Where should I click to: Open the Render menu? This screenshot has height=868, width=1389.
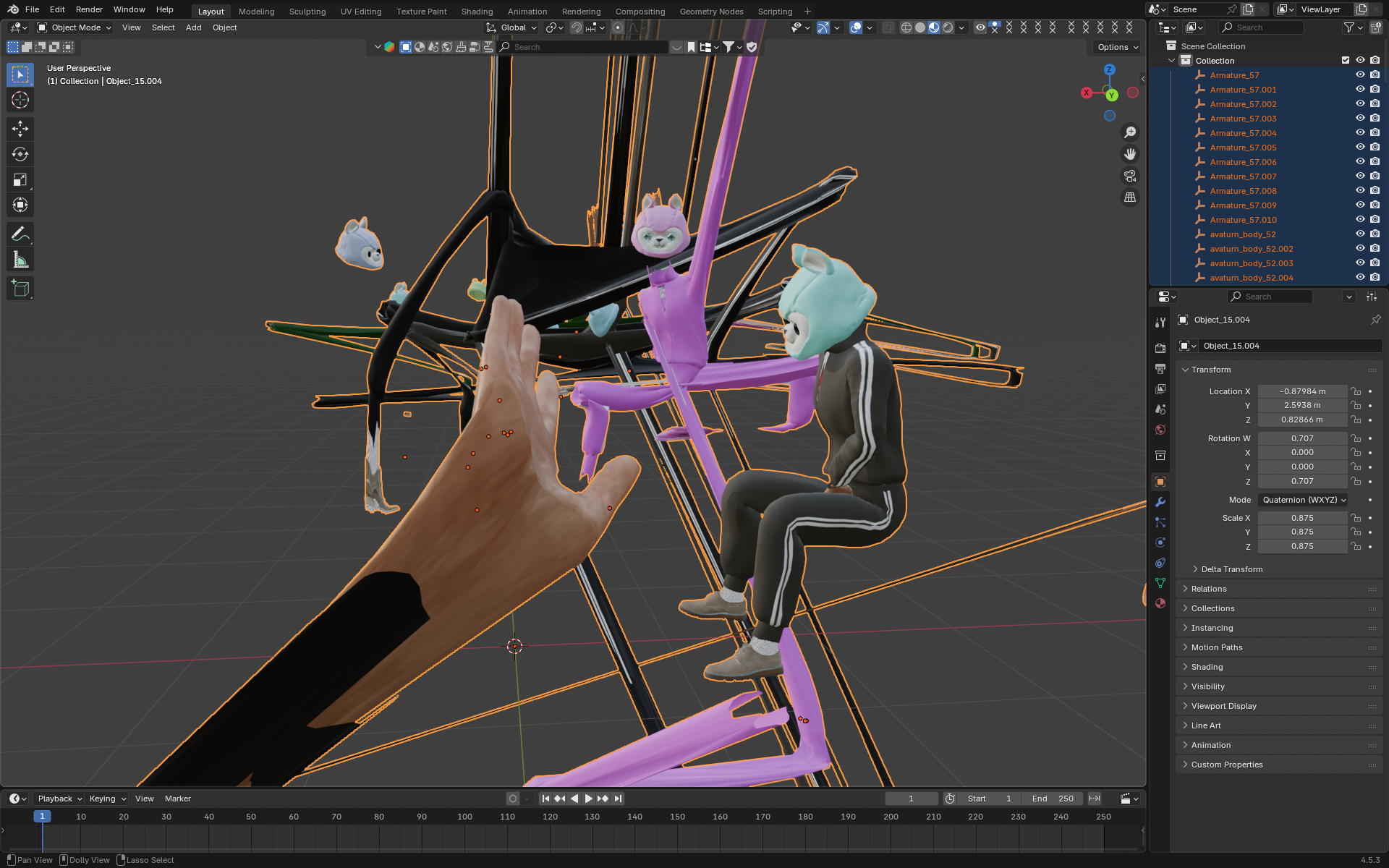(89, 9)
